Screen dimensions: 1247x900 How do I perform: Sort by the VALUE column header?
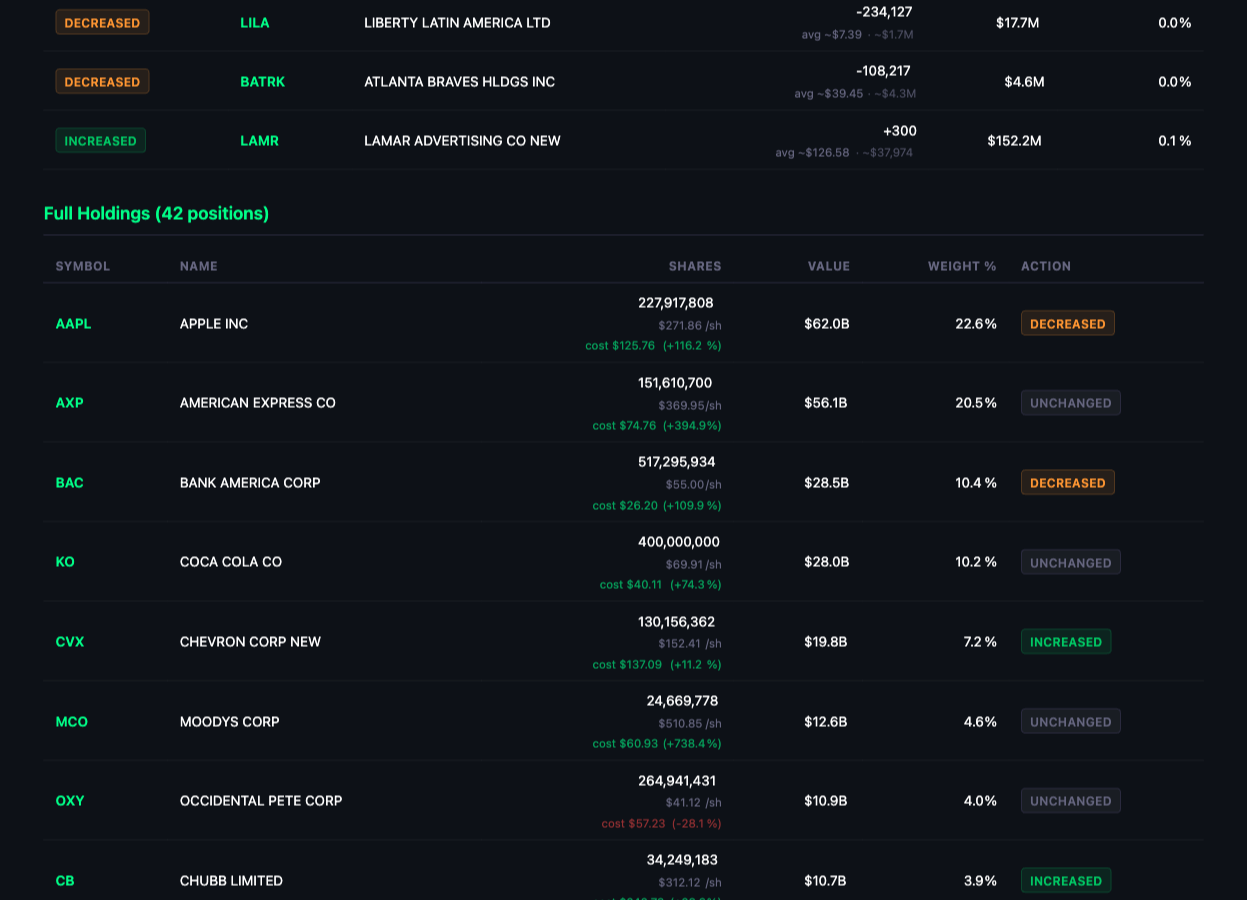[x=829, y=266]
